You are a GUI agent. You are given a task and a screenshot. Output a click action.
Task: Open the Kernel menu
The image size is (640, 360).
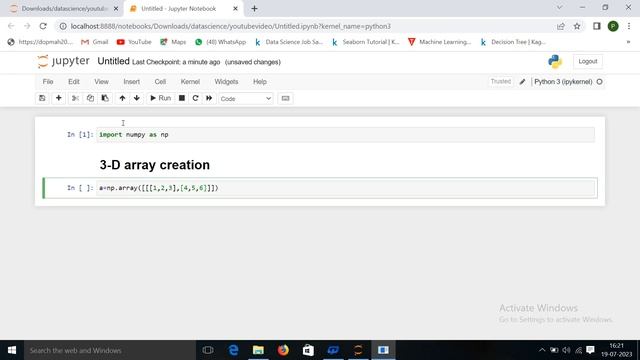[190, 82]
